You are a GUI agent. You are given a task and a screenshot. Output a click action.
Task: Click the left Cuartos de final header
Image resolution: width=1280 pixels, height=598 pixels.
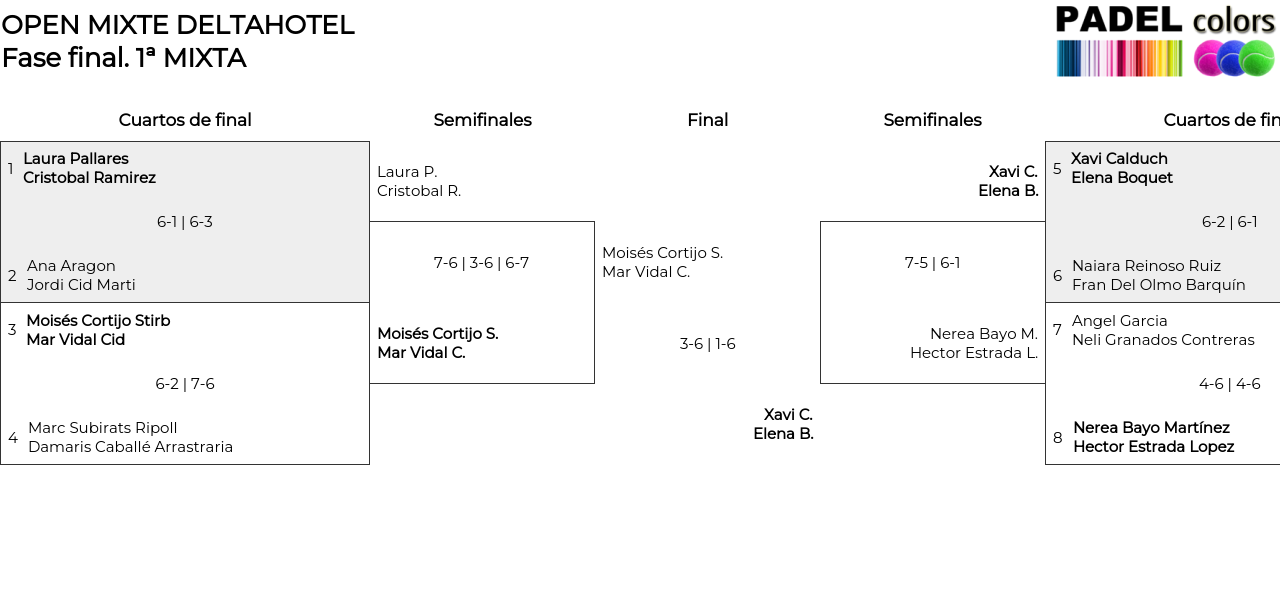[x=185, y=120]
